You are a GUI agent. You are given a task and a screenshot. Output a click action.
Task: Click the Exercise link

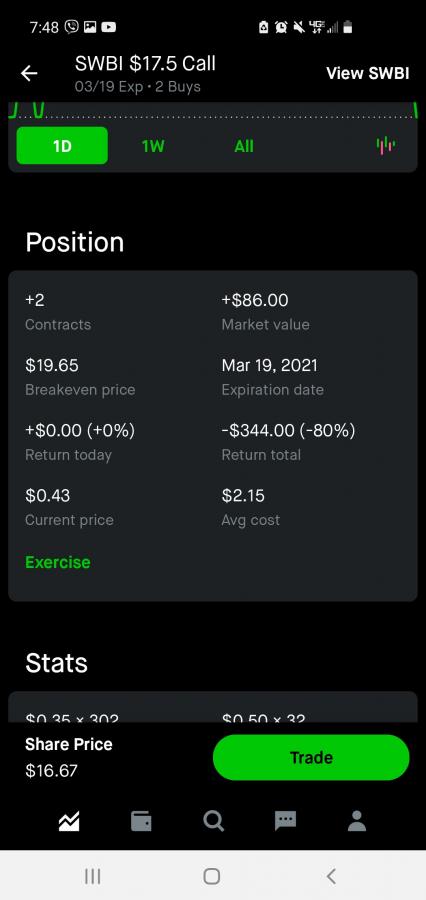(x=57, y=562)
